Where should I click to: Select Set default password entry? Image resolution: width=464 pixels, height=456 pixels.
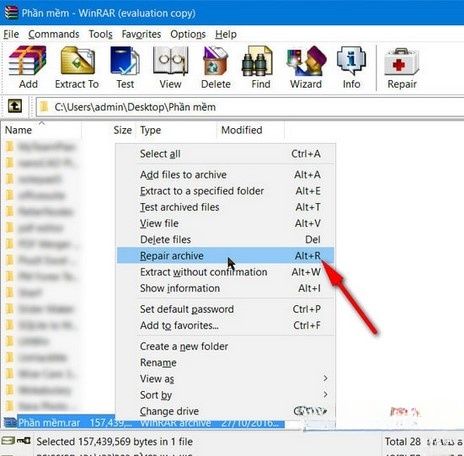225,309
